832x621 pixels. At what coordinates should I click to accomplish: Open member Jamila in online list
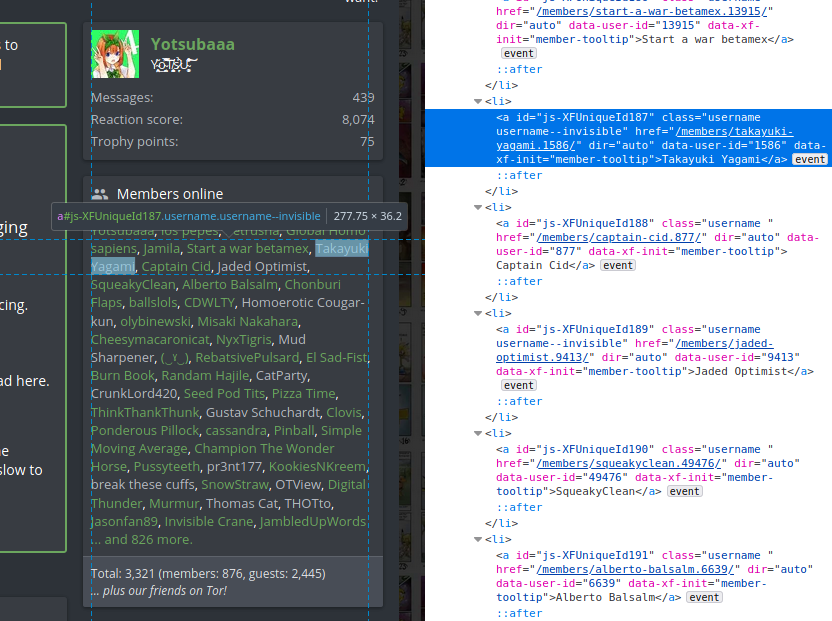(161, 249)
